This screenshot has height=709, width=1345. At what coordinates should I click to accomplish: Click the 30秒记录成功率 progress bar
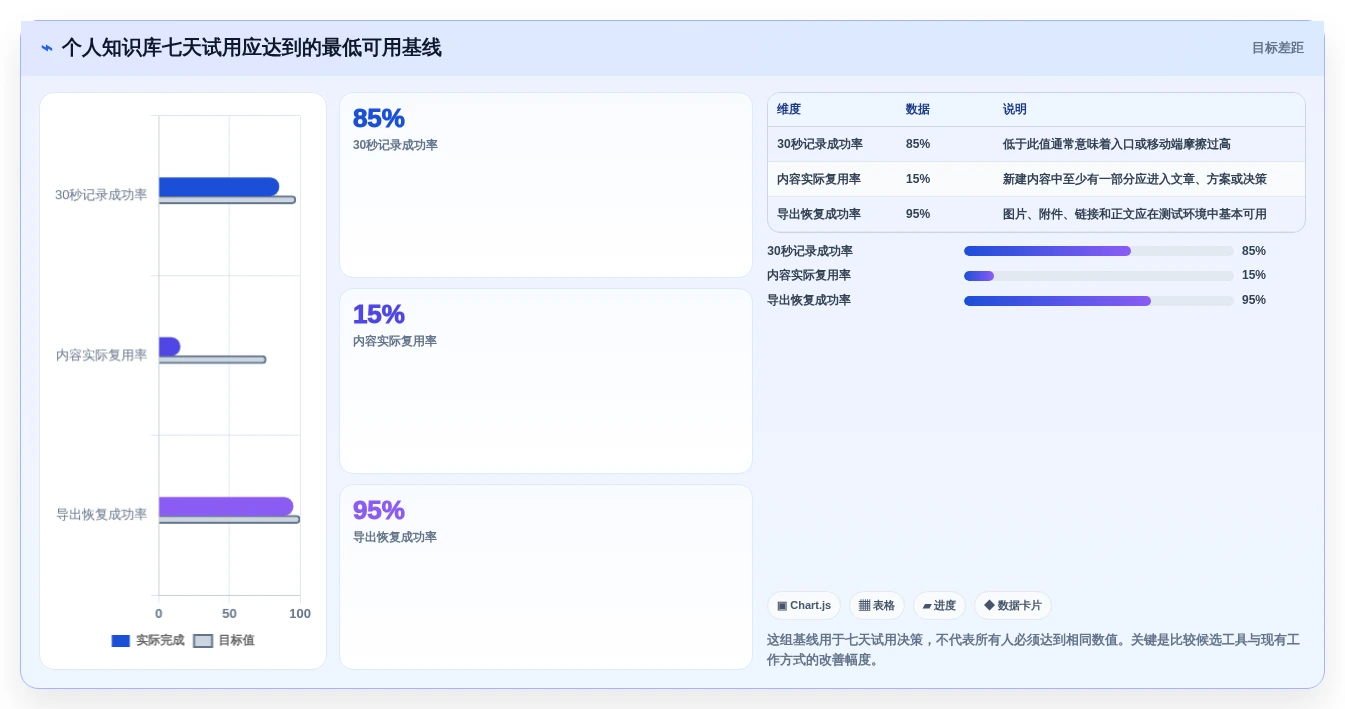(1099, 251)
